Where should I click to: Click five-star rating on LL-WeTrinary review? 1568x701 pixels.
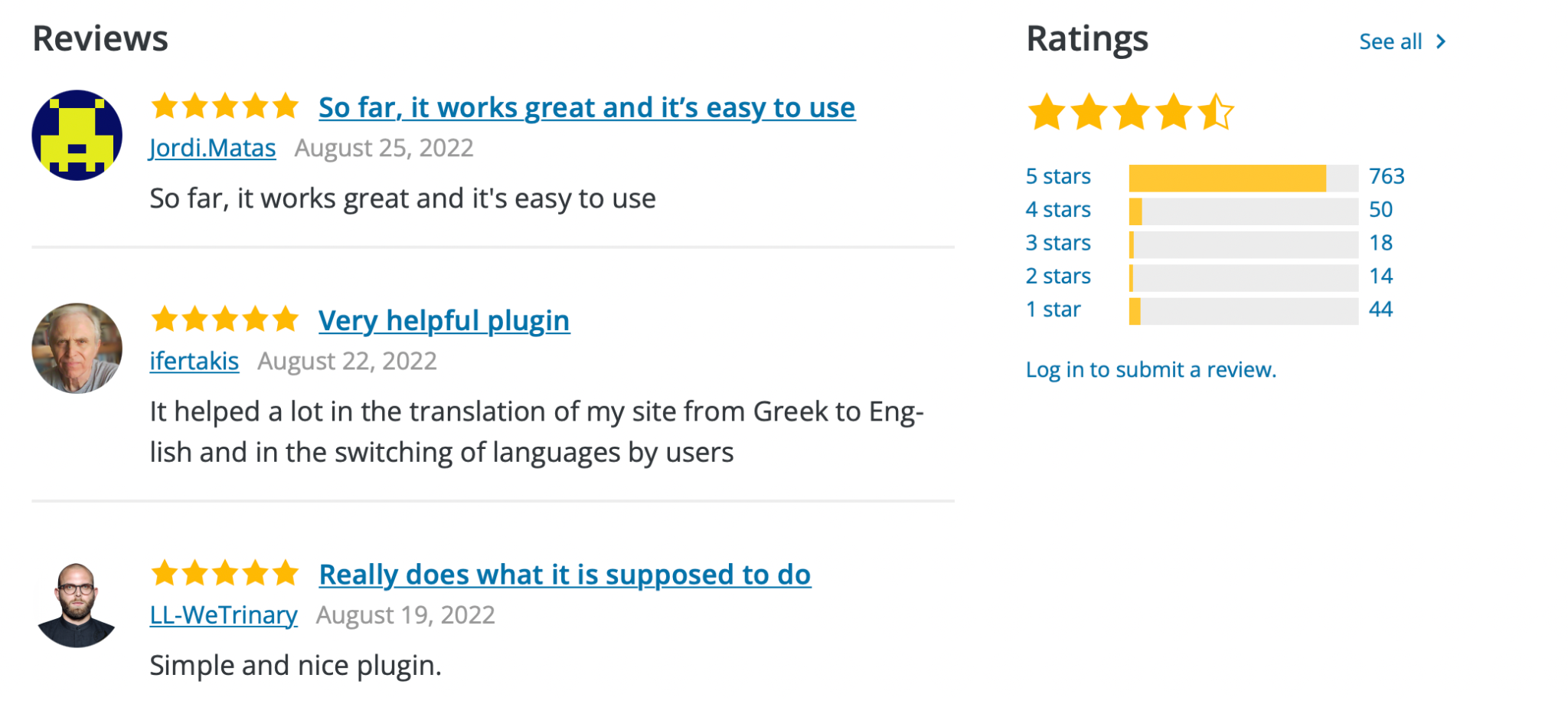click(x=224, y=573)
